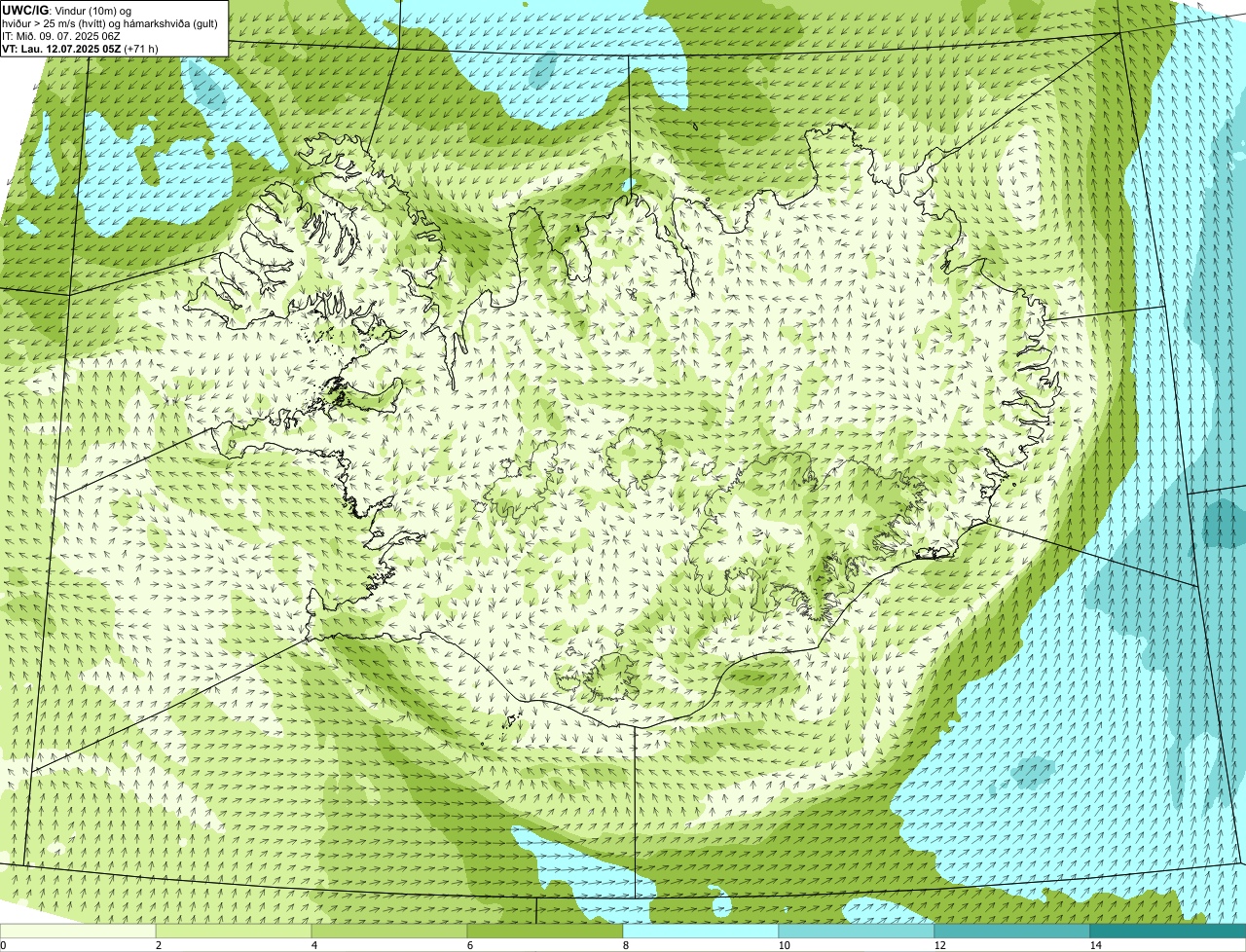Click the legend scale label "0"
This screenshot has width=1246, height=952.
pyautogui.click(x=4, y=945)
